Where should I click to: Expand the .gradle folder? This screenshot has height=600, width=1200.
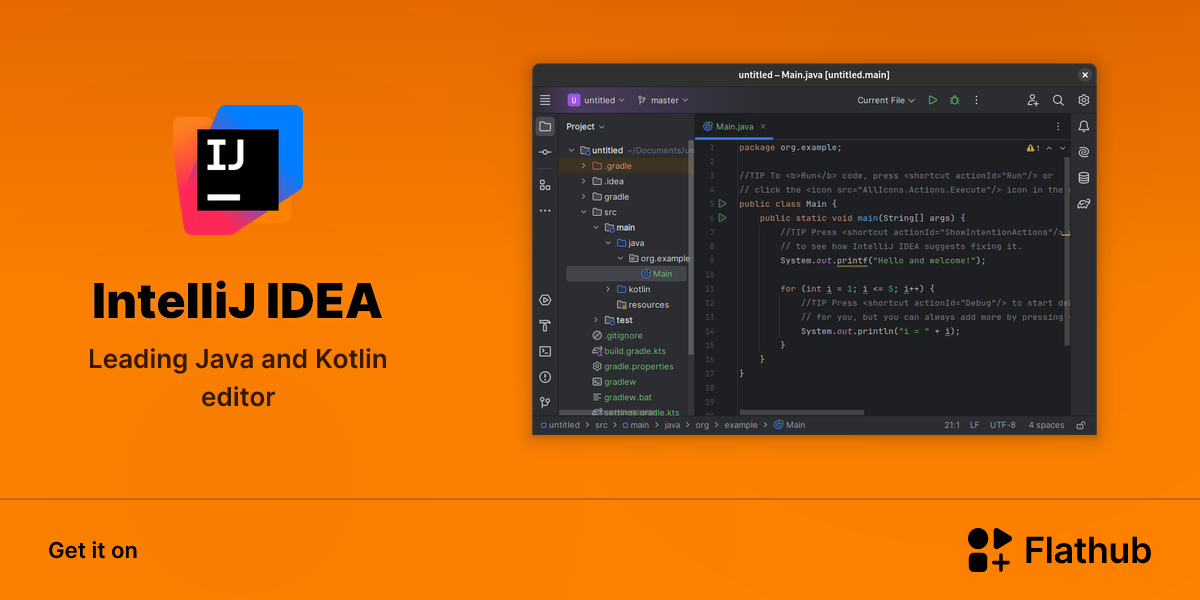pos(584,166)
